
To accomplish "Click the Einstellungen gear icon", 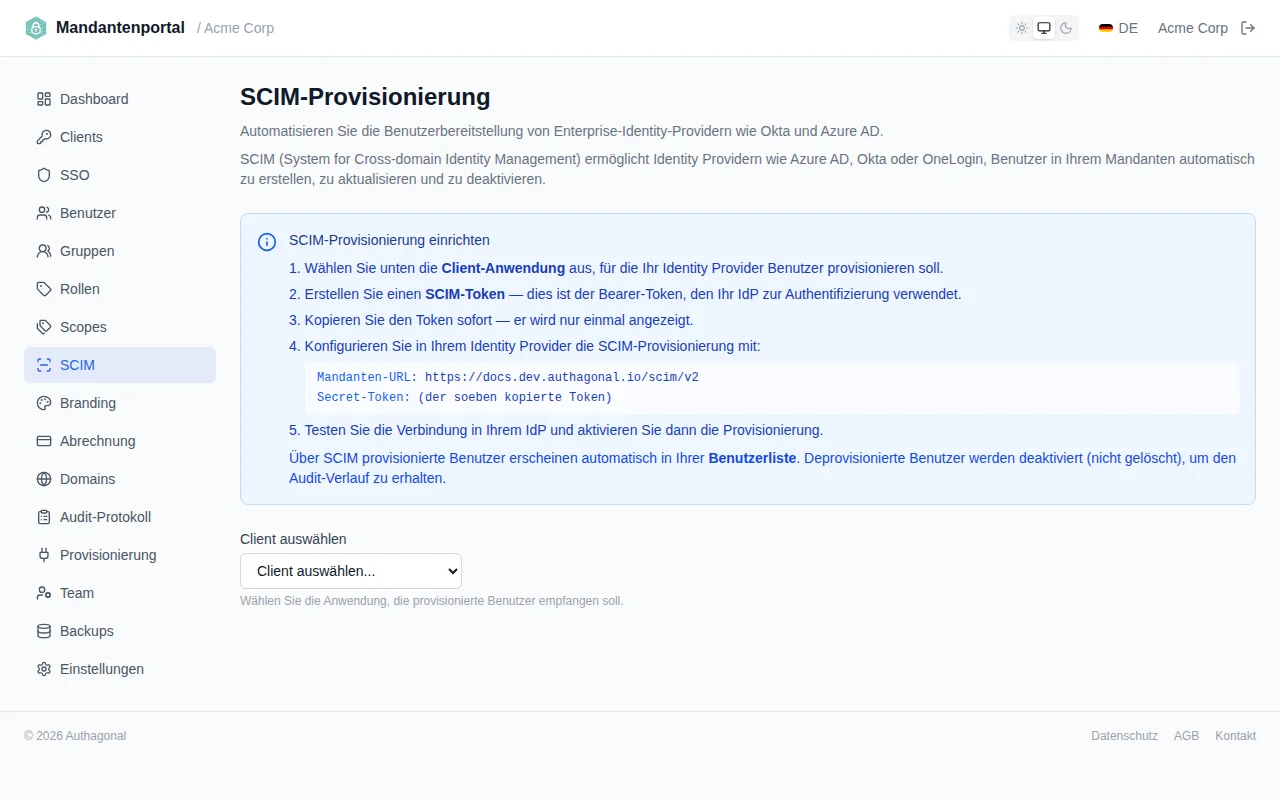I will [x=44, y=669].
